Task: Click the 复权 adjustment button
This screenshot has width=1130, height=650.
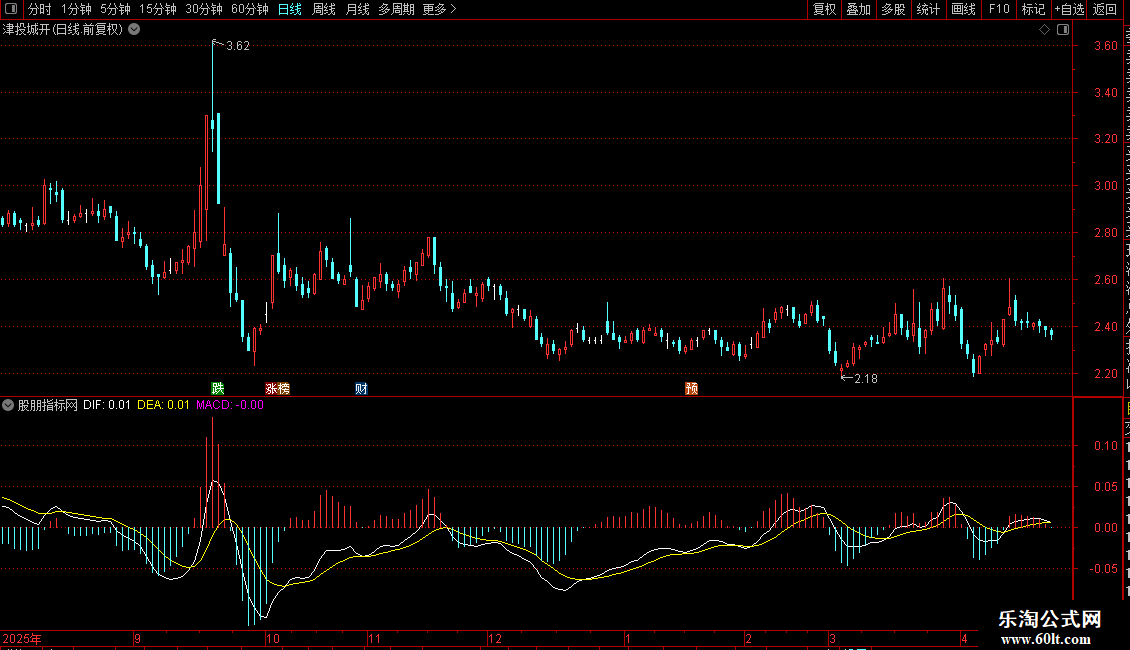Action: tap(824, 9)
